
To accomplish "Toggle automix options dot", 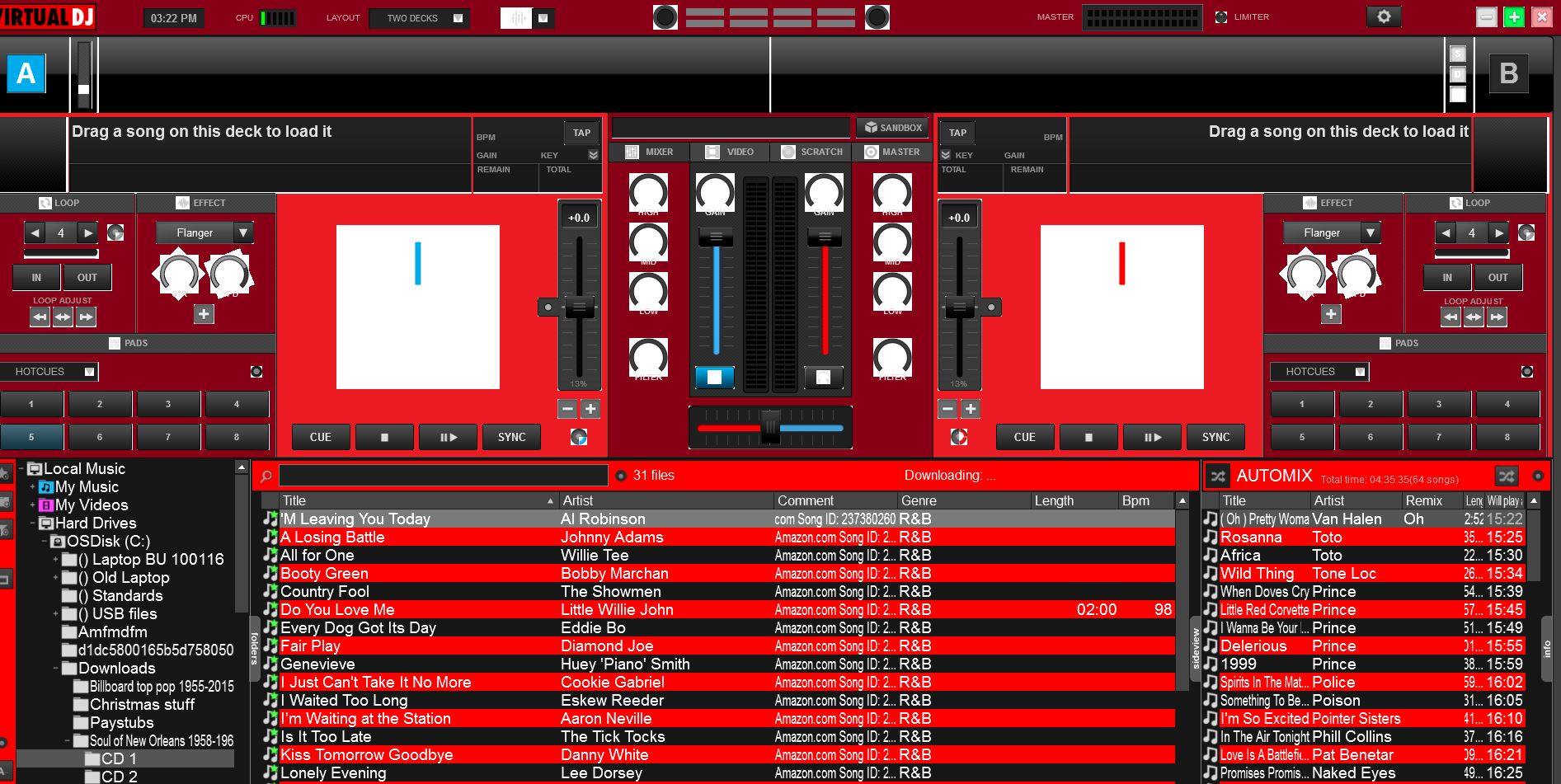I will tap(1537, 476).
